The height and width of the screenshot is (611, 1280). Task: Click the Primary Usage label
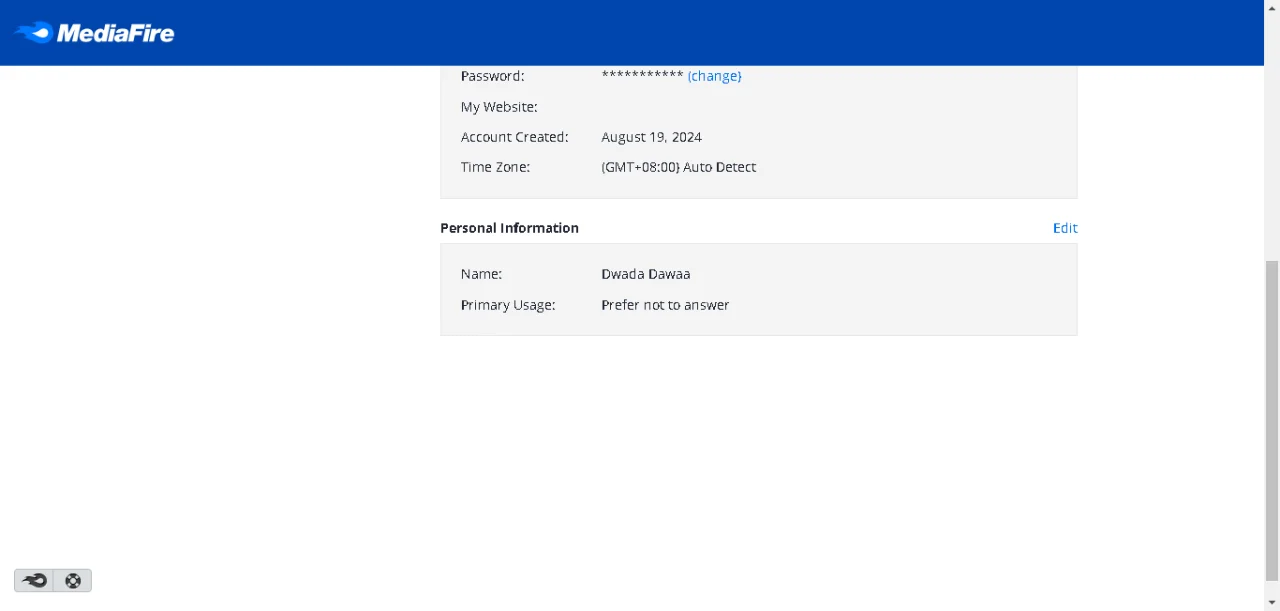point(508,305)
